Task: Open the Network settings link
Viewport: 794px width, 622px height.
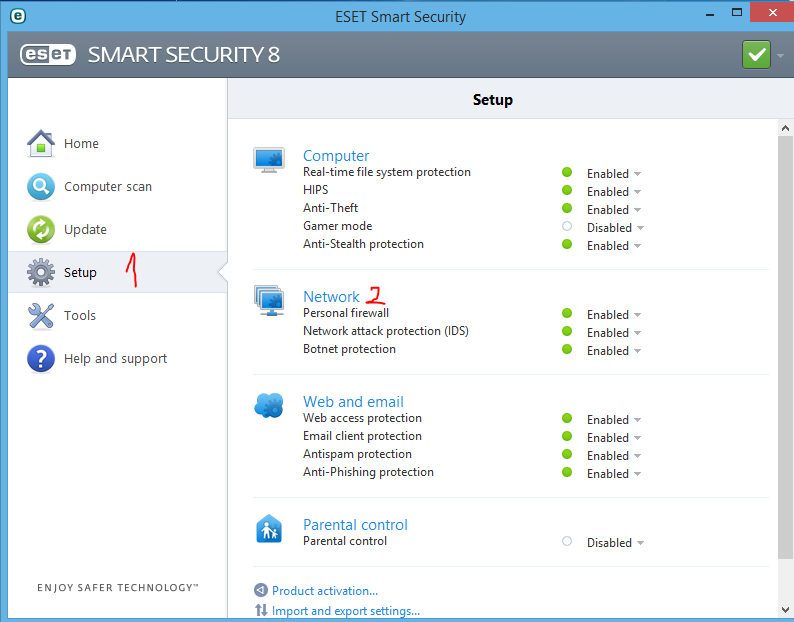Action: 331,297
